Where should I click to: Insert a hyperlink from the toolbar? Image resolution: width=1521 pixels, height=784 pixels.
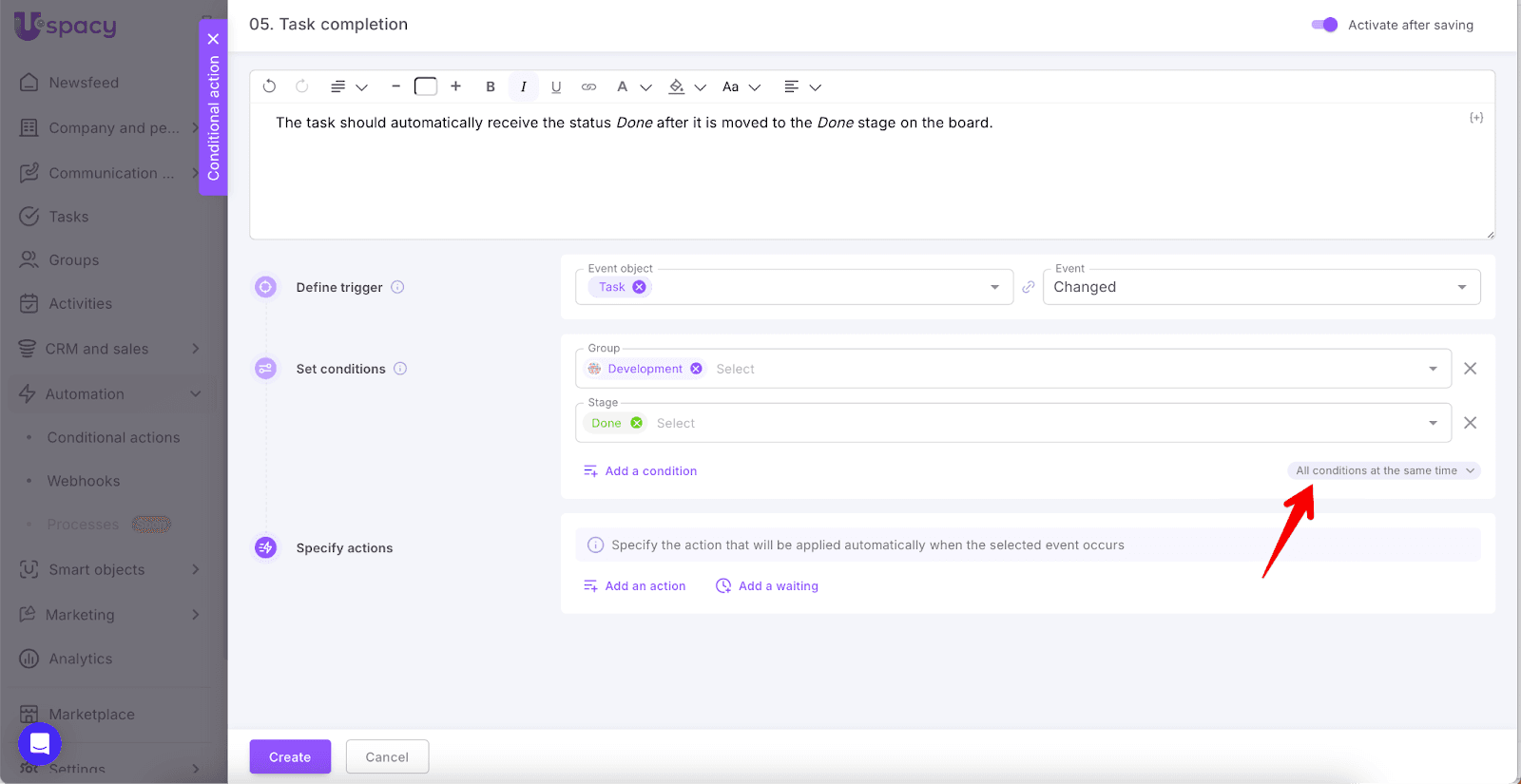[589, 86]
